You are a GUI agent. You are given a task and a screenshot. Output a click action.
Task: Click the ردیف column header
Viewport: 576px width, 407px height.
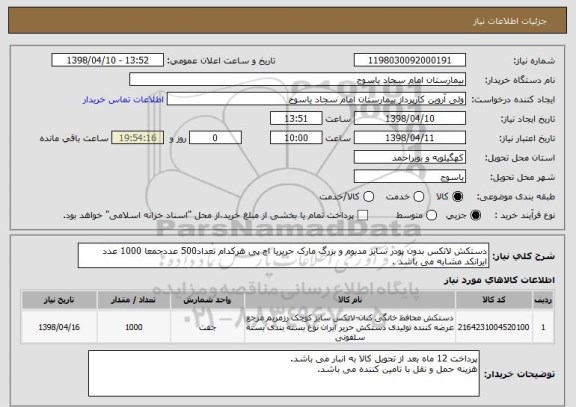543,300
